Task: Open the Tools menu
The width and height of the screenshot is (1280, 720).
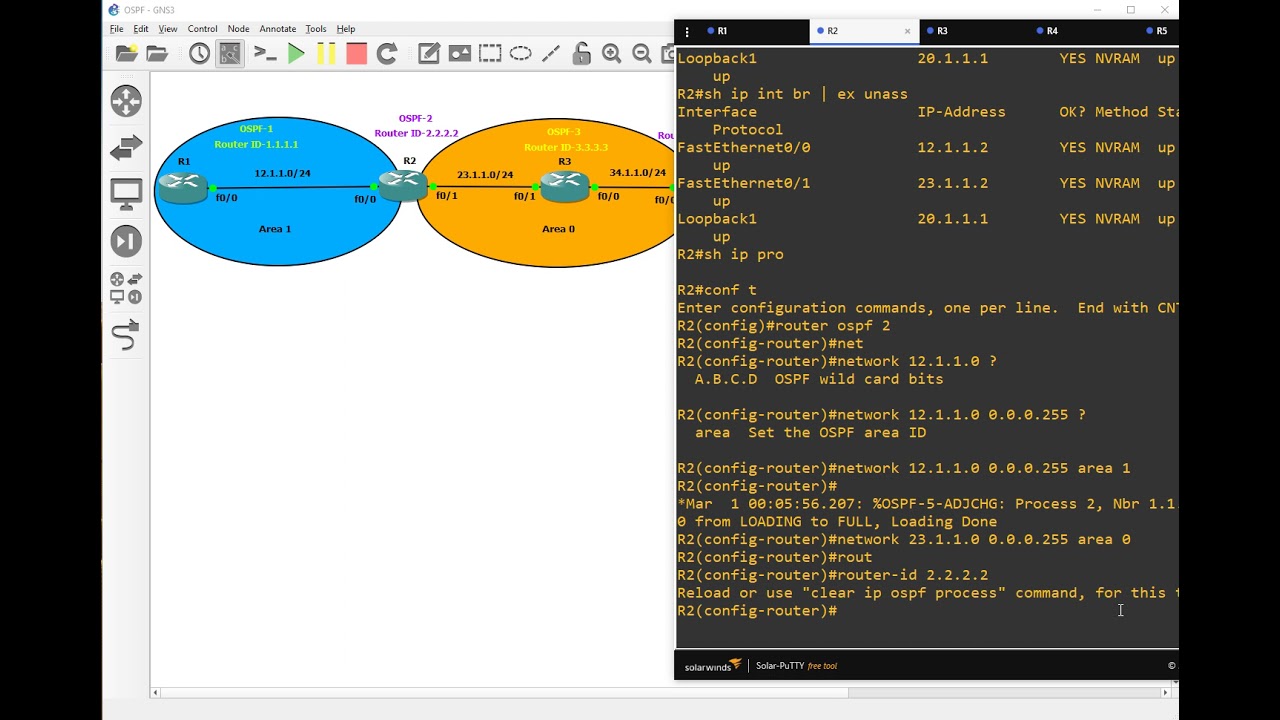Action: 316,29
